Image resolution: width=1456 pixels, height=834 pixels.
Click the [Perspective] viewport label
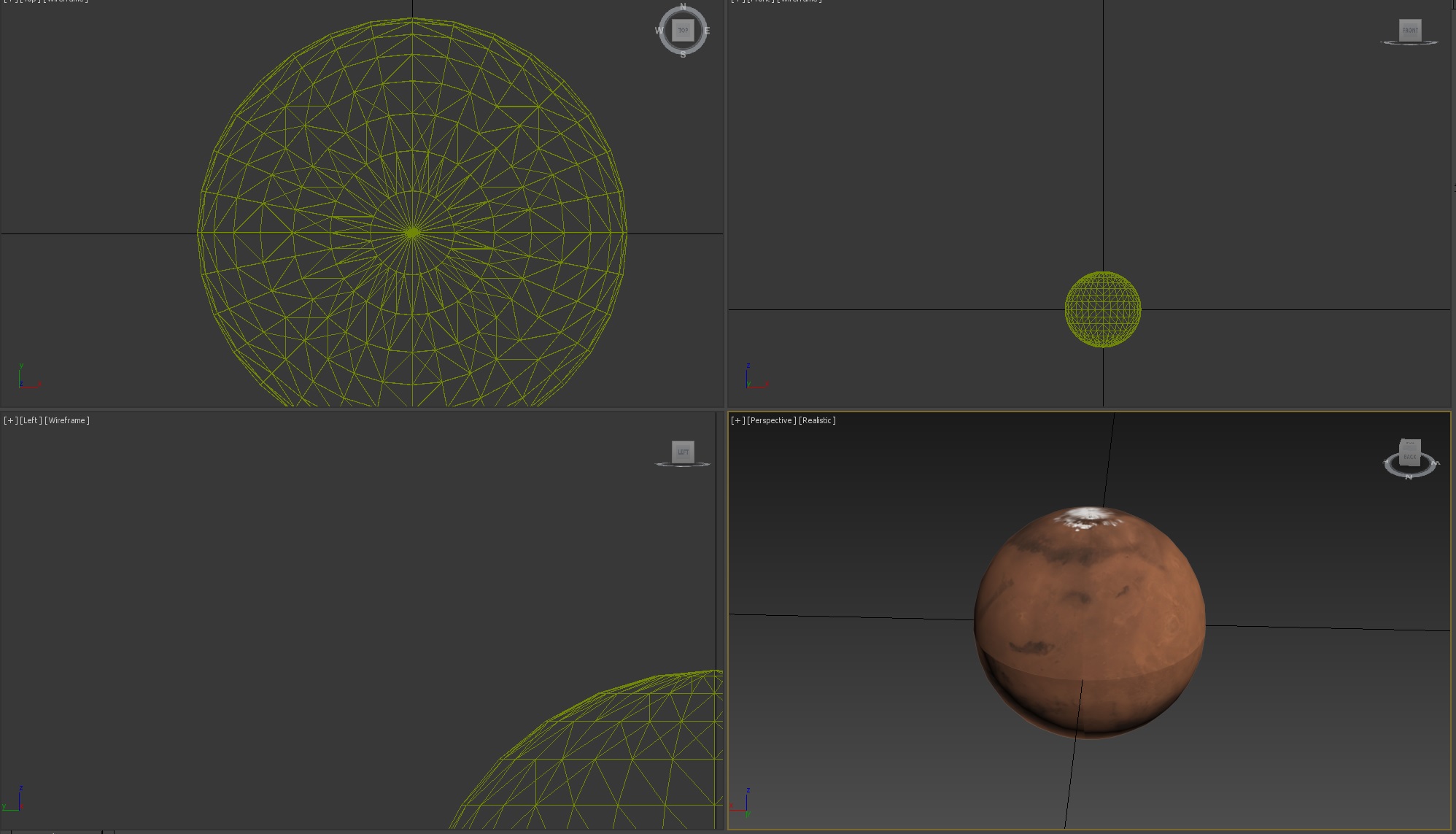point(772,420)
